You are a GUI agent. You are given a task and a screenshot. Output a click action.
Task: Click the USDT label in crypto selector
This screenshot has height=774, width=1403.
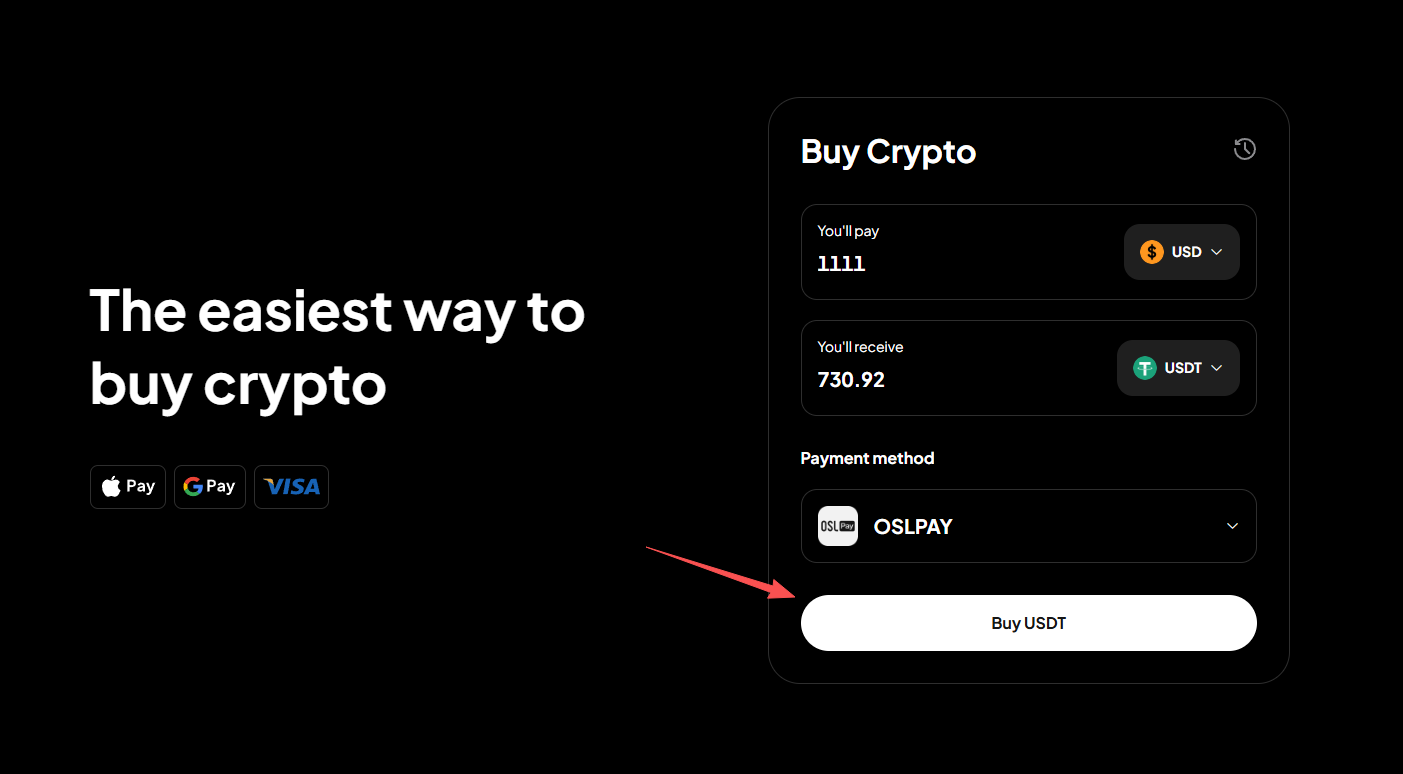coord(1183,368)
